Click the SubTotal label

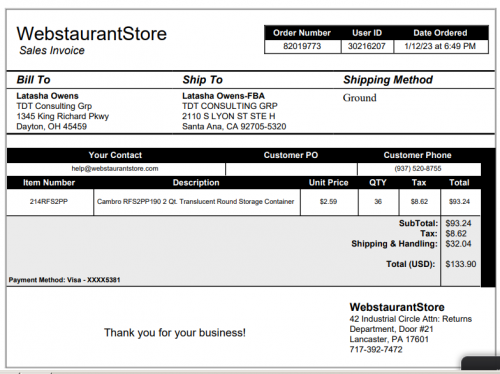(x=418, y=223)
